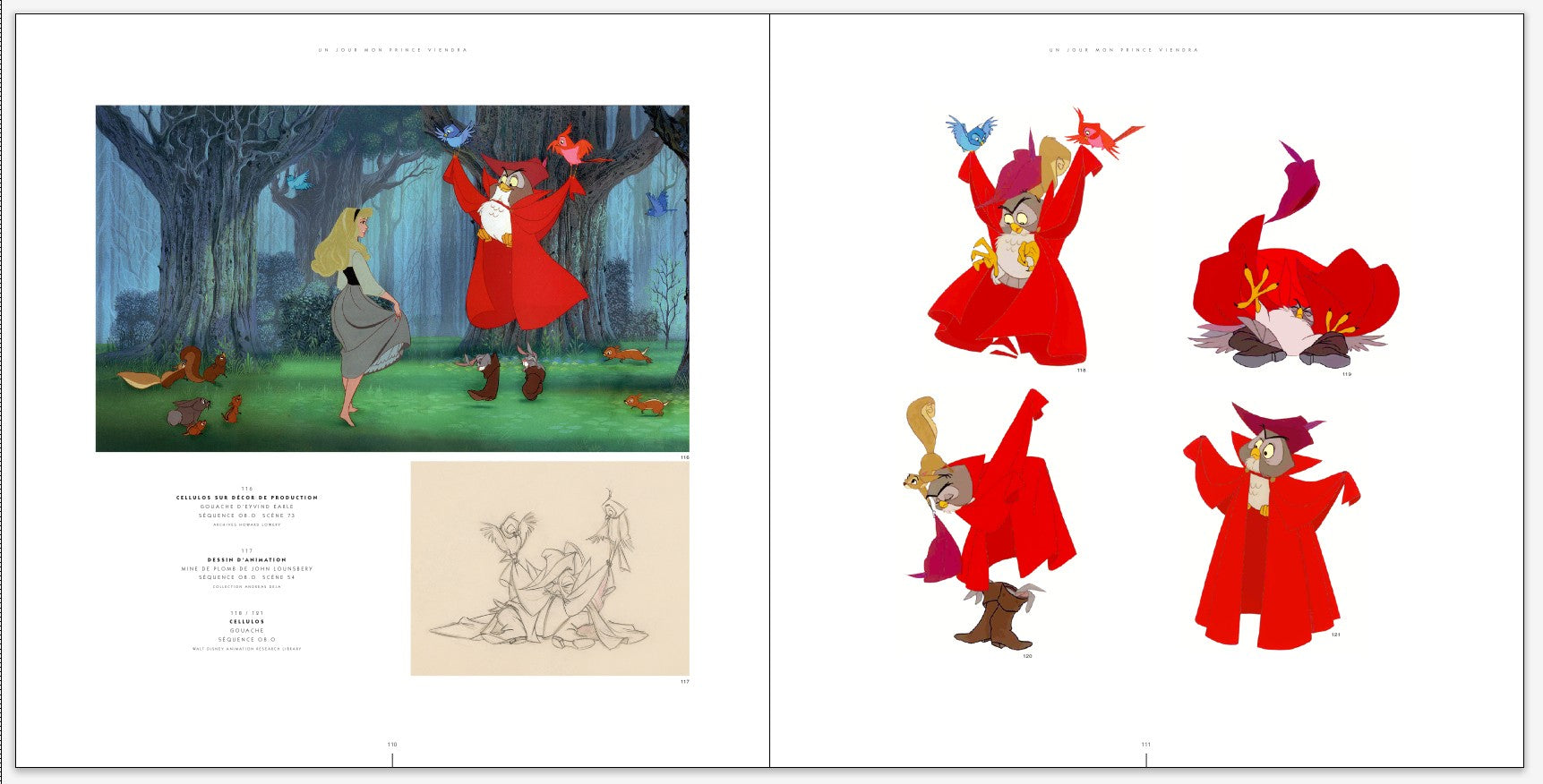Viewport: 1543px width, 784px height.
Task: Click the 'Archives Howard Lowery' credit line
Action: (x=247, y=525)
